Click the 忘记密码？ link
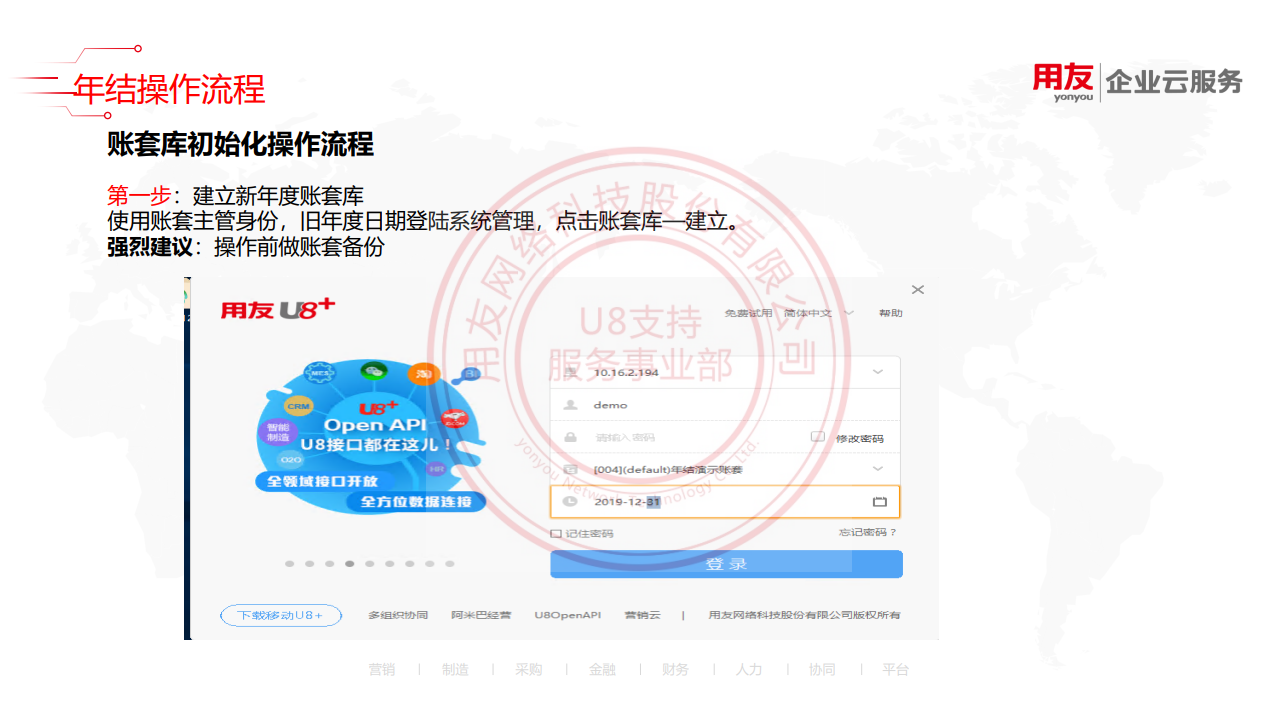Viewport: 1278px width, 717px height. pos(868,533)
